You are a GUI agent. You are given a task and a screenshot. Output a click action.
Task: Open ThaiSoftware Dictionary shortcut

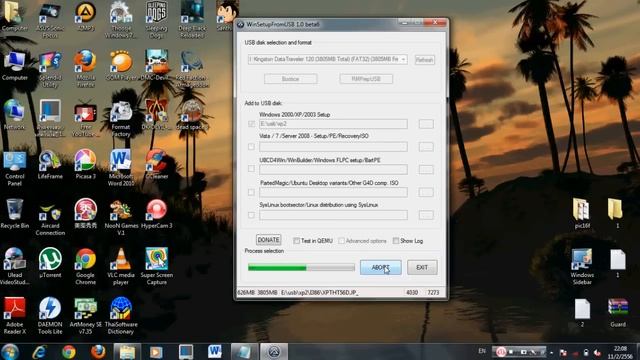121,316
